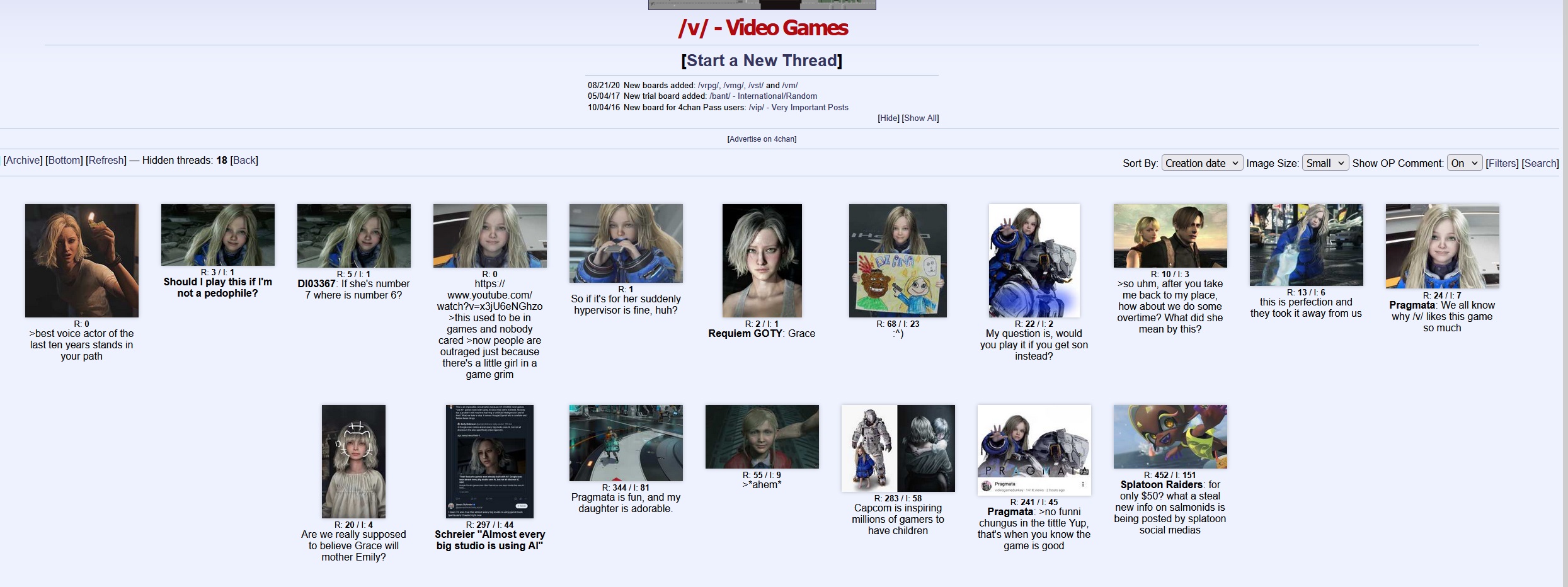Open the Filters settings link
1568x587 pixels.
[x=1502, y=164]
